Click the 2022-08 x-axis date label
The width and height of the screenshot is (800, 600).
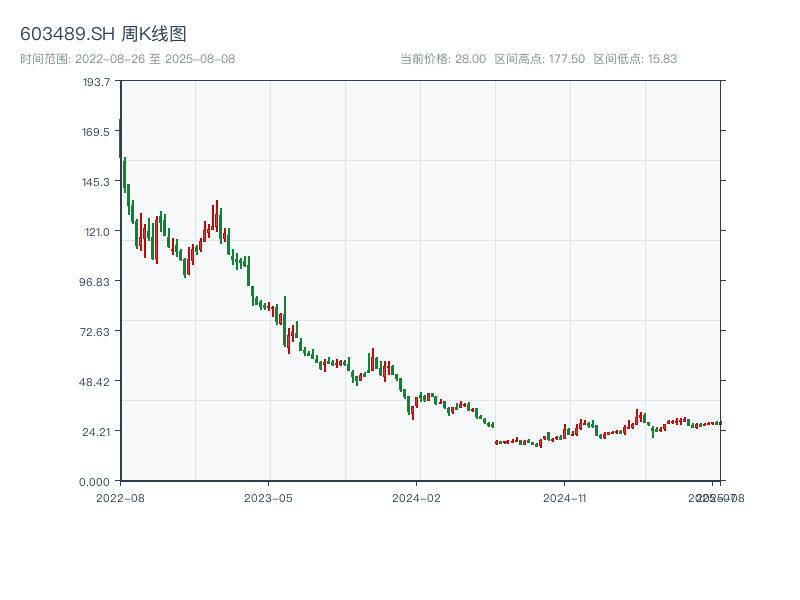120,497
